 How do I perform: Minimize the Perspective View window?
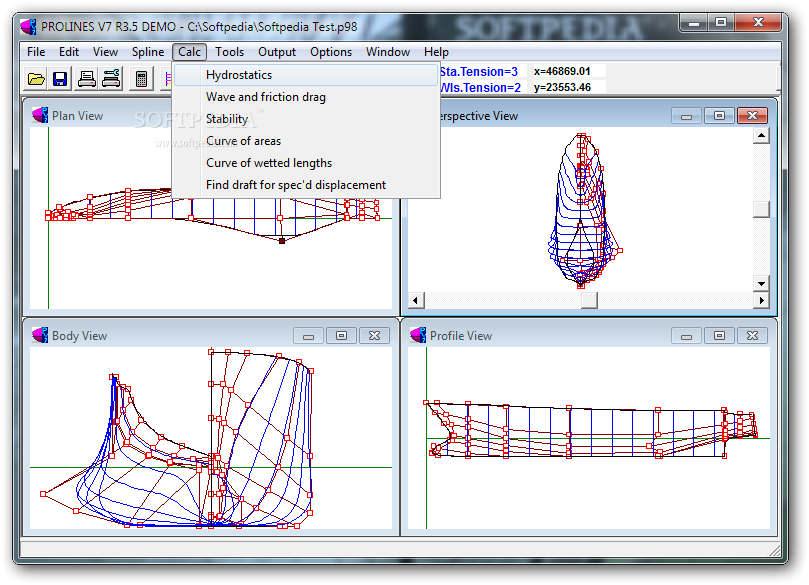pos(686,116)
